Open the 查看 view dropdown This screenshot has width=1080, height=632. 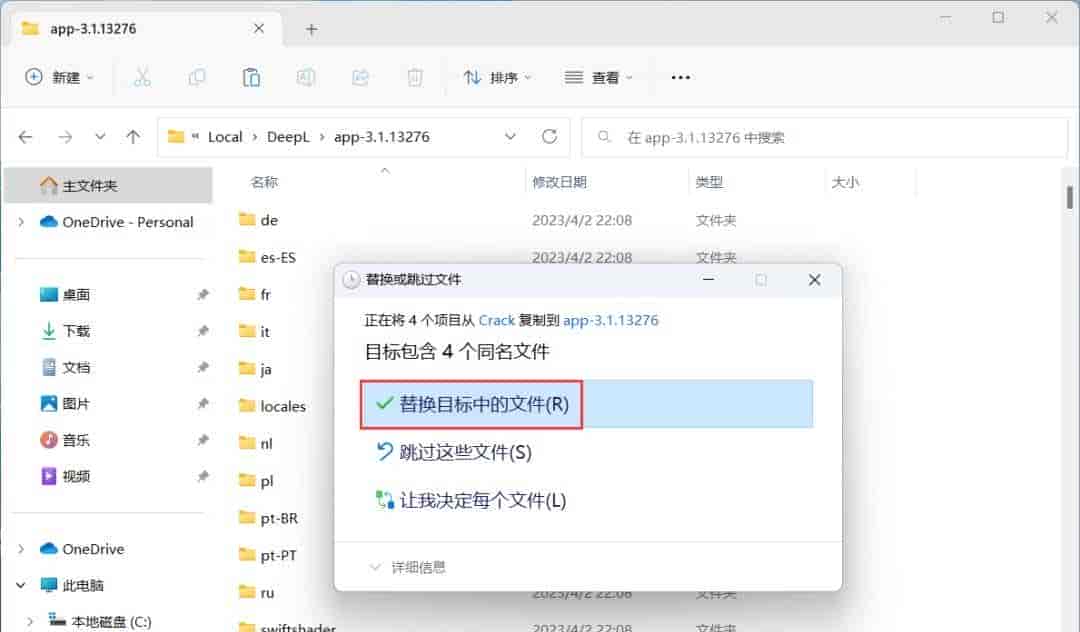point(598,77)
